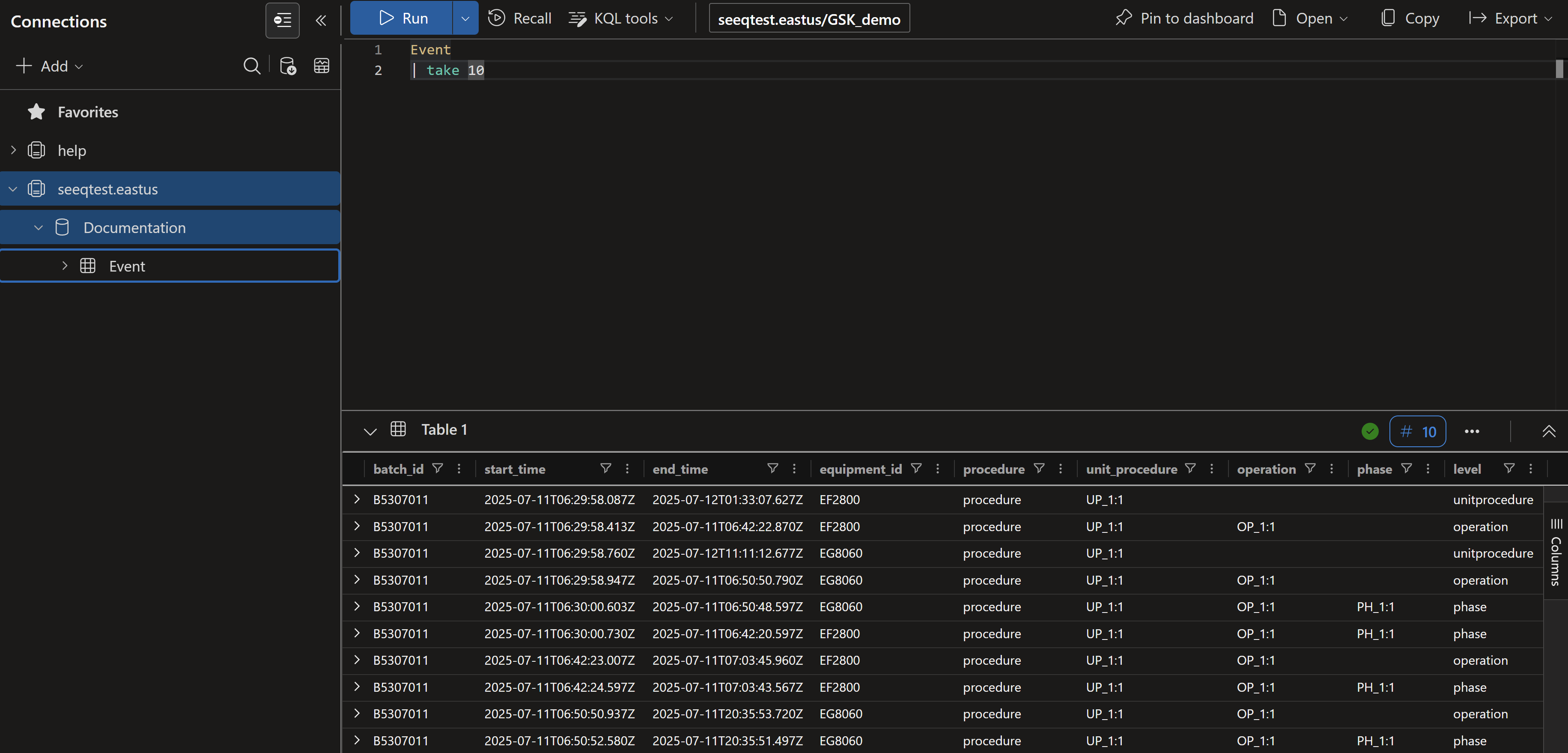Viewport: 1568px width, 753px height.
Task: Collapse results with double up chevron
Action: pyautogui.click(x=1549, y=432)
